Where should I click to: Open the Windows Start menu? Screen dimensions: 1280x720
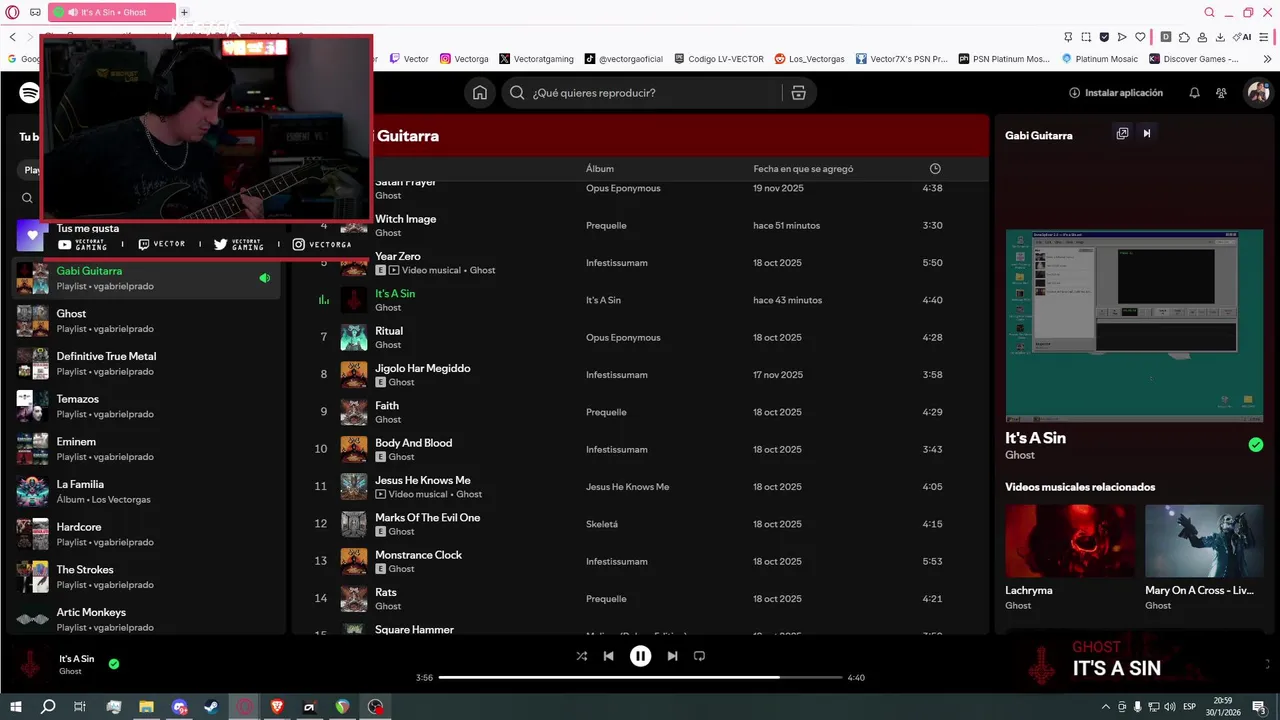click(x=15, y=707)
